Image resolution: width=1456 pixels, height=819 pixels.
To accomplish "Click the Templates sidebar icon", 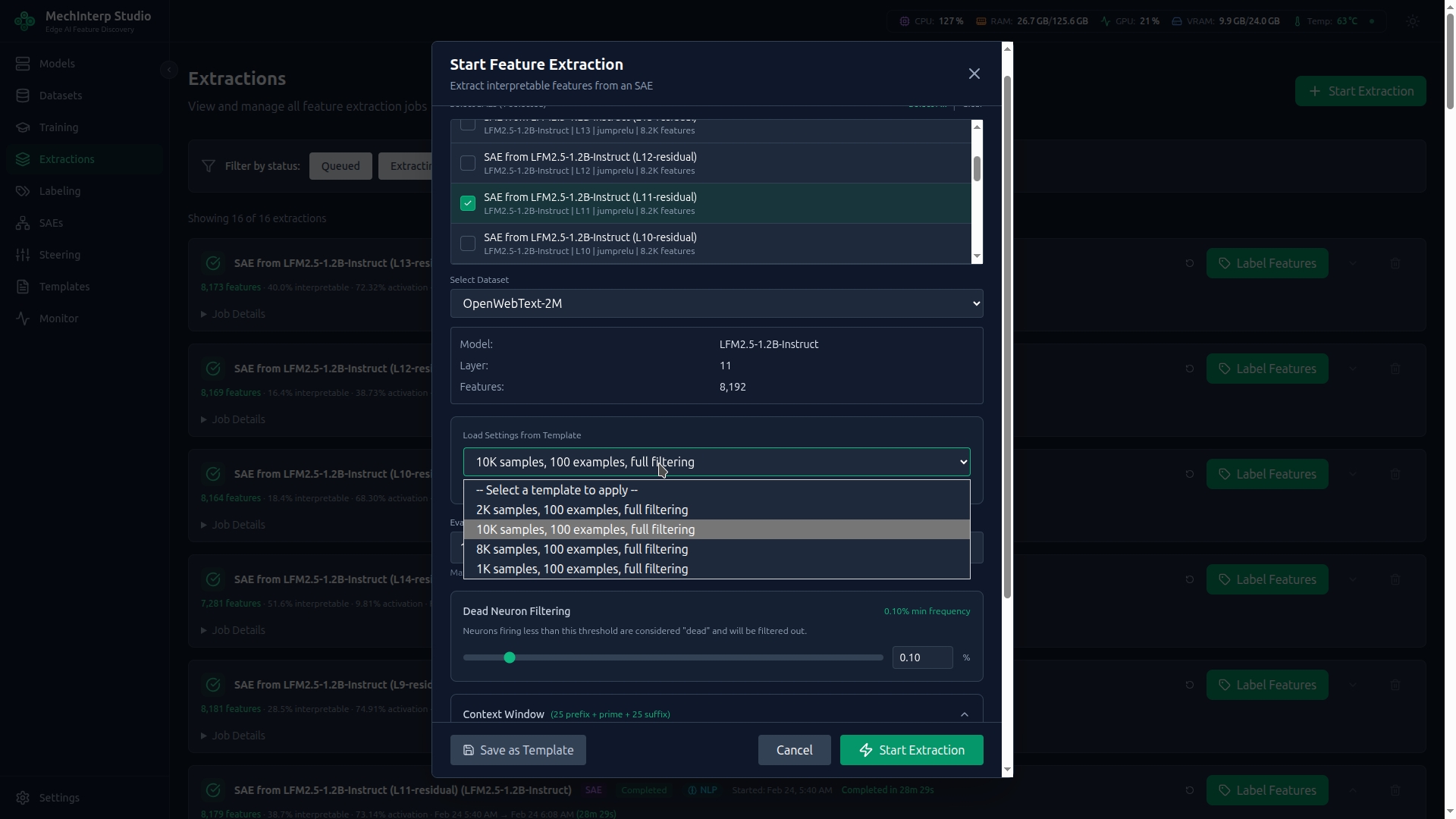I will point(23,287).
